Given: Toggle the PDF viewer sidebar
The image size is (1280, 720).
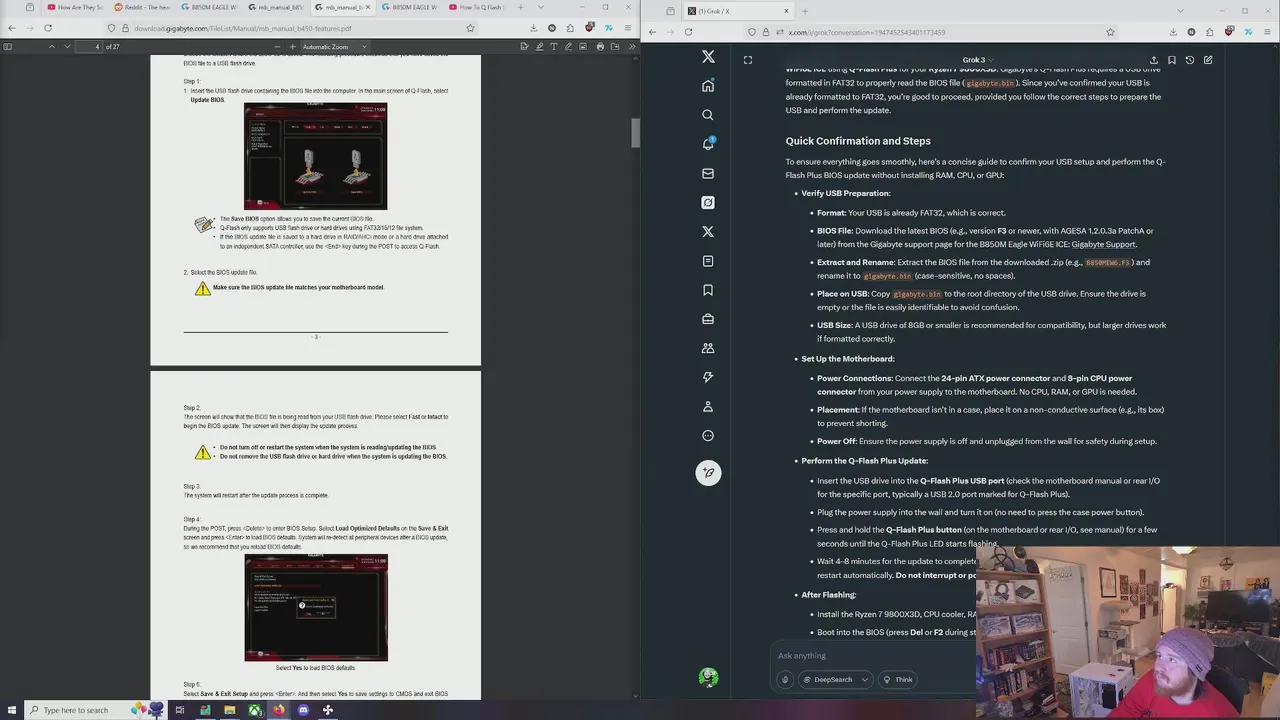Looking at the screenshot, I should pos(8,46).
